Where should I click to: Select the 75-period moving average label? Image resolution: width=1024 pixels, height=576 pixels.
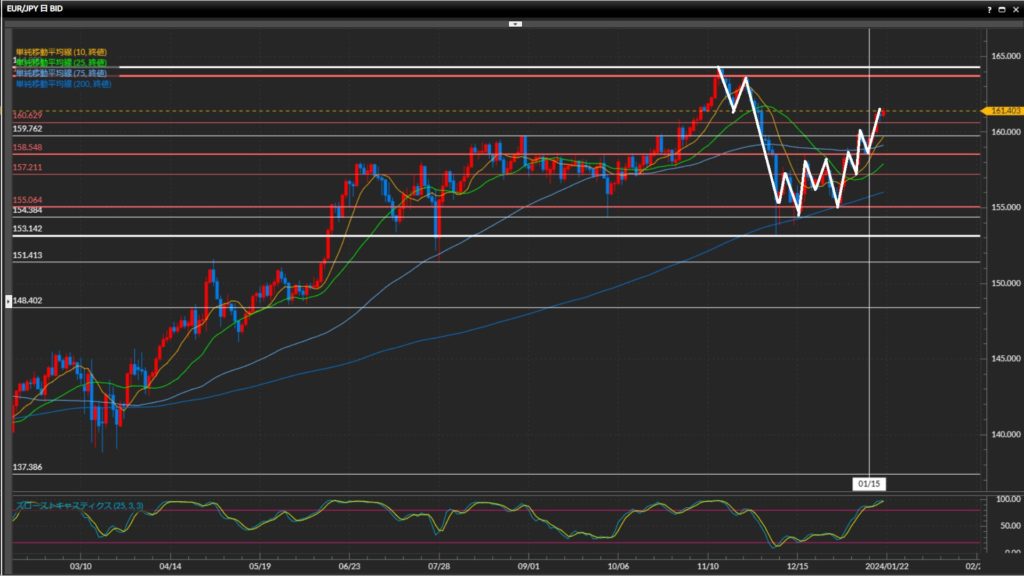(x=61, y=73)
